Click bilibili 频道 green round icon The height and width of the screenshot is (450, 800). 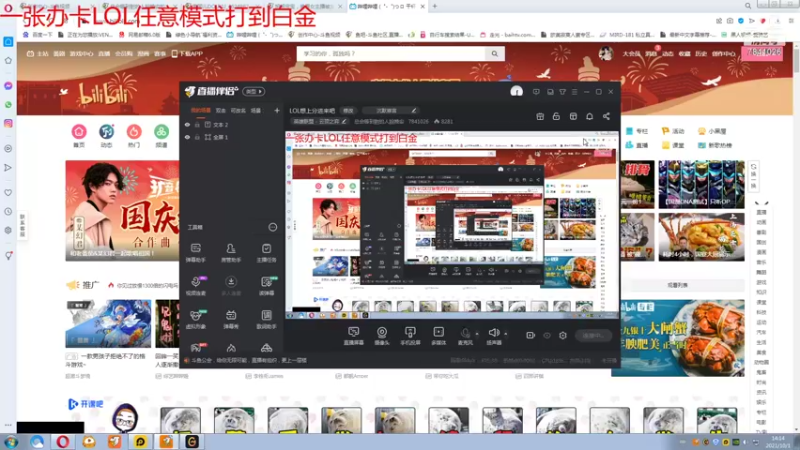(161, 132)
